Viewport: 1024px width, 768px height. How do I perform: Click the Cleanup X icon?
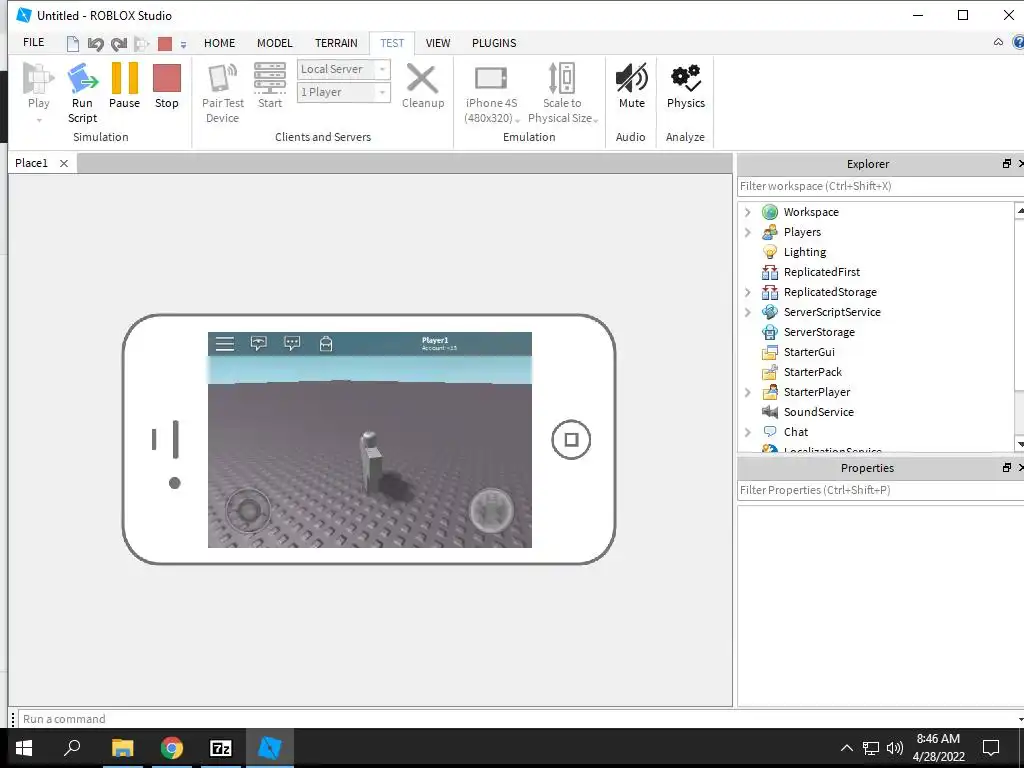(x=423, y=78)
